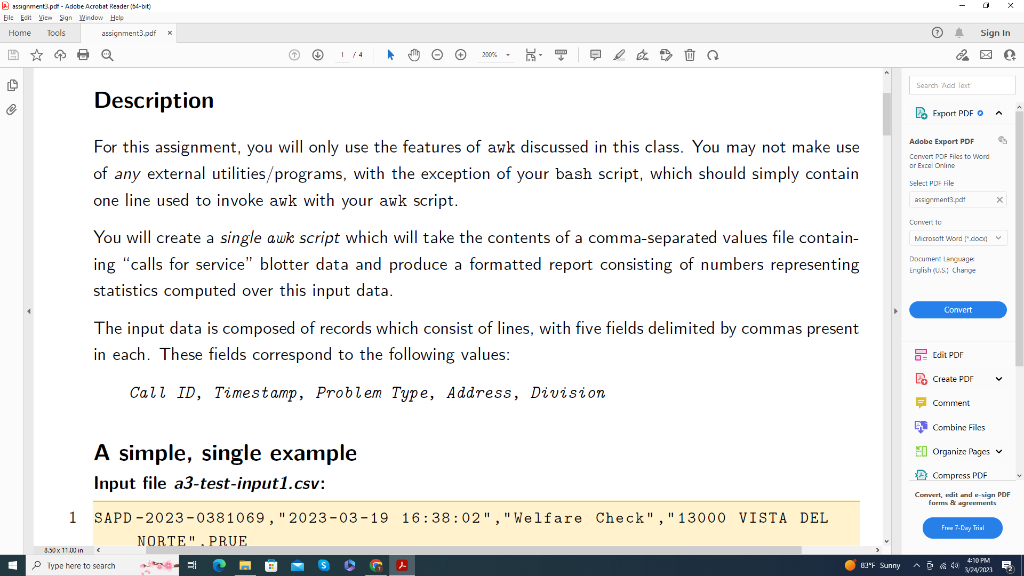Open the attachments paperclip panel
The width and height of the screenshot is (1024, 576).
click(x=12, y=110)
